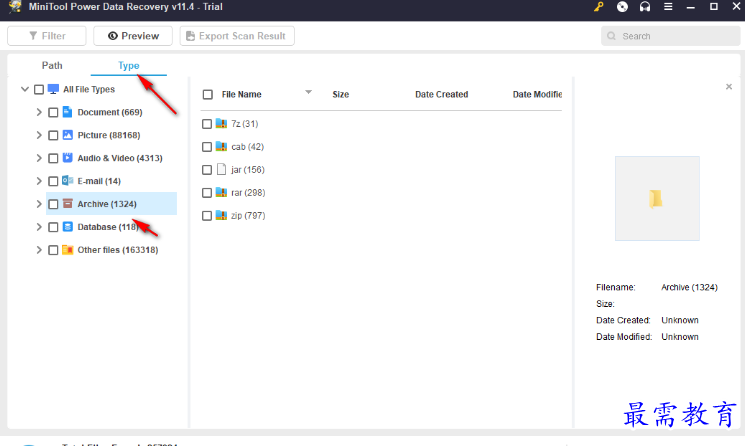Screen dimensions: 745x446
Task: Expand the Other files tree node
Action: (39, 249)
